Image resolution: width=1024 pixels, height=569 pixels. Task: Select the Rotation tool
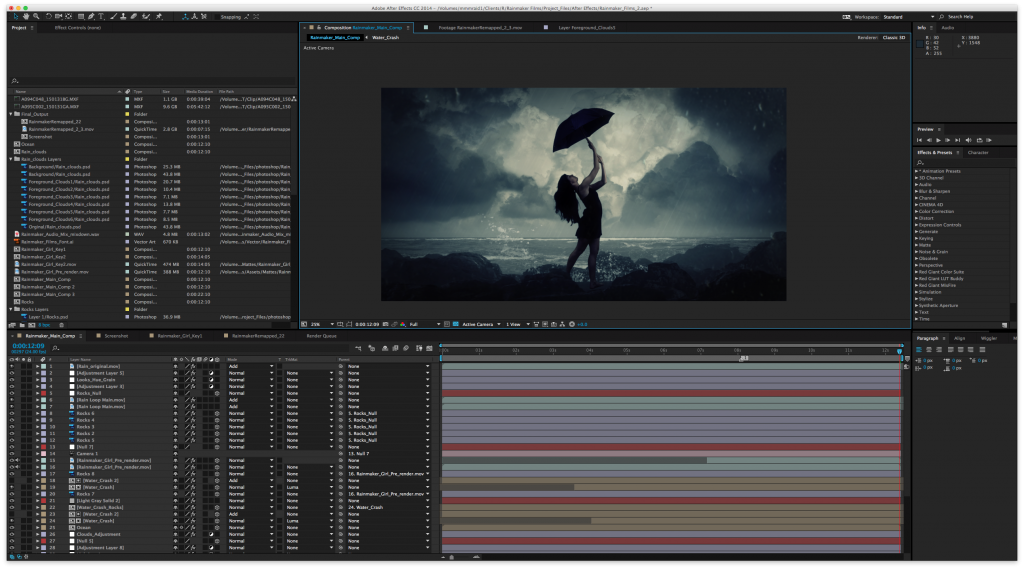point(49,16)
